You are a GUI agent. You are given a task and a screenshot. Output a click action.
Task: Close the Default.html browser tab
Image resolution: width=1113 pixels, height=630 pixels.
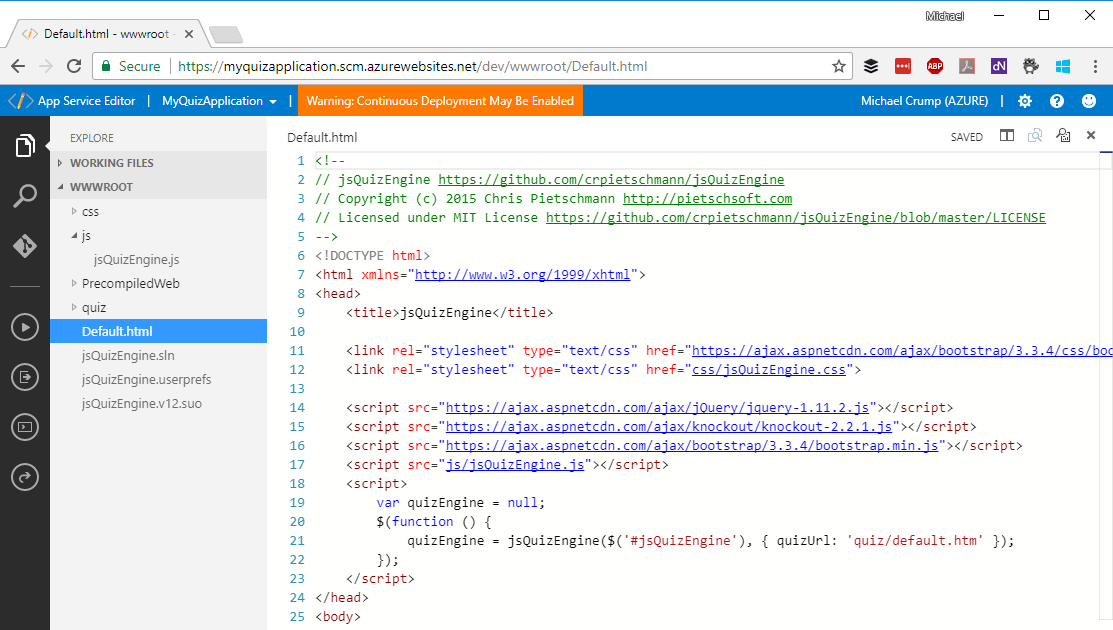[189, 34]
